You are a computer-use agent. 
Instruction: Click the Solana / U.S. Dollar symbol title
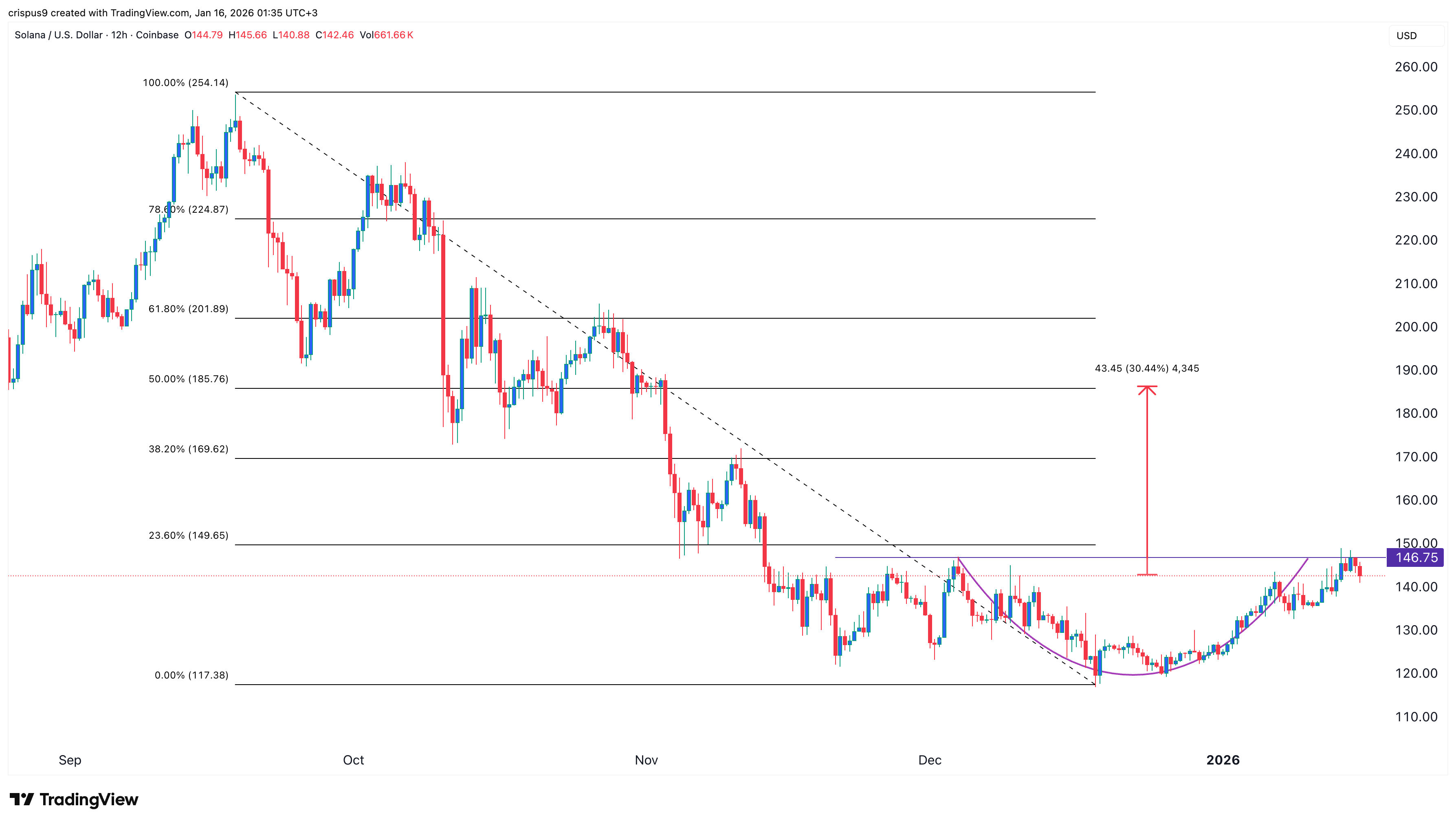(x=59, y=35)
